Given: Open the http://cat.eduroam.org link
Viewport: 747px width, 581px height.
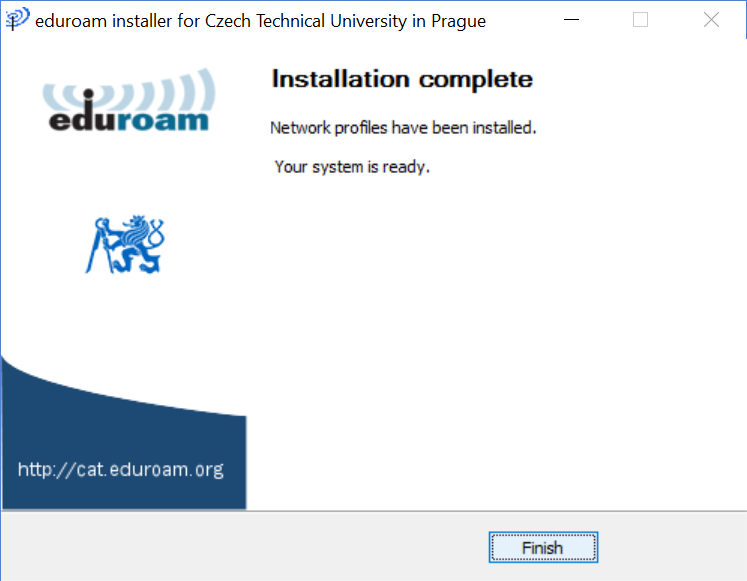Looking at the screenshot, I should click(x=121, y=470).
